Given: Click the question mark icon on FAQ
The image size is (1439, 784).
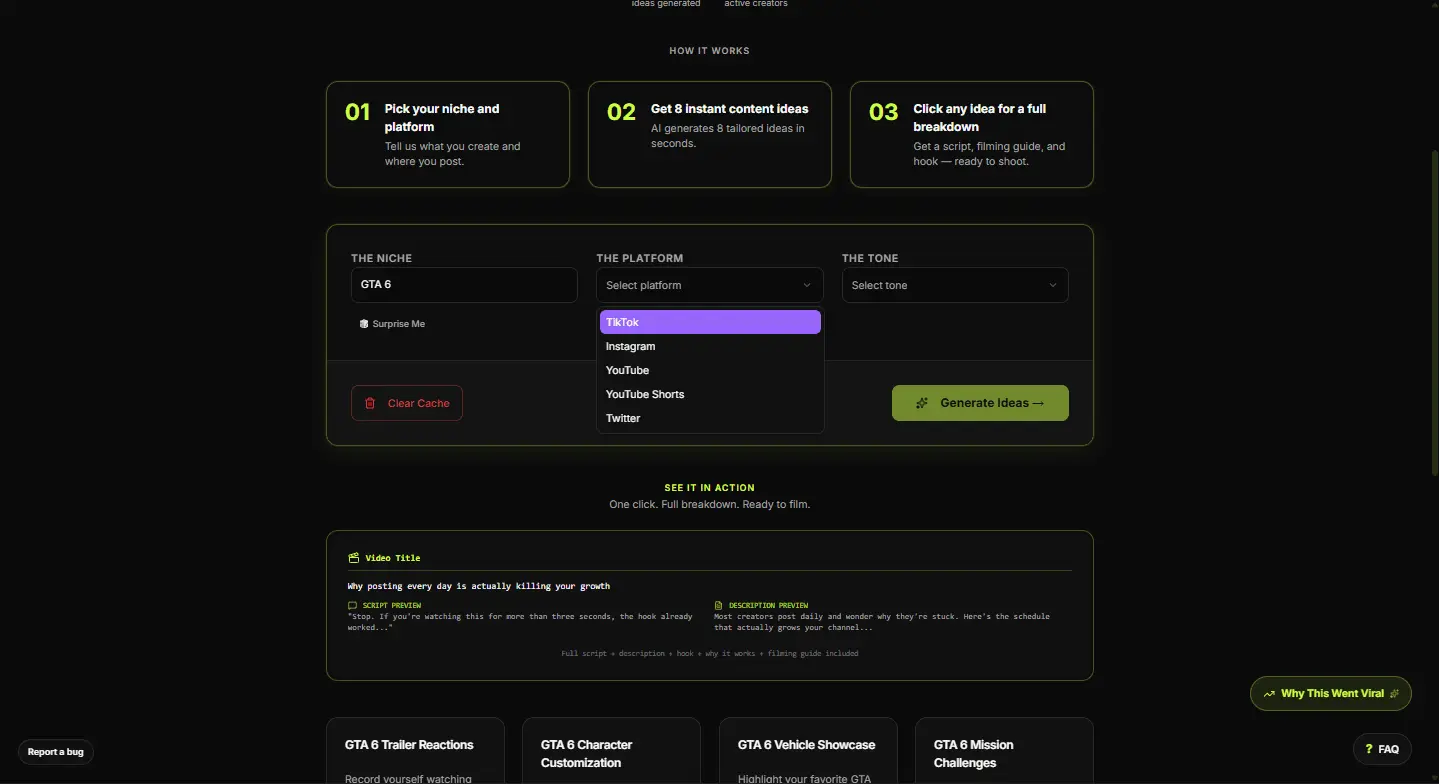Looking at the screenshot, I should pos(1369,749).
